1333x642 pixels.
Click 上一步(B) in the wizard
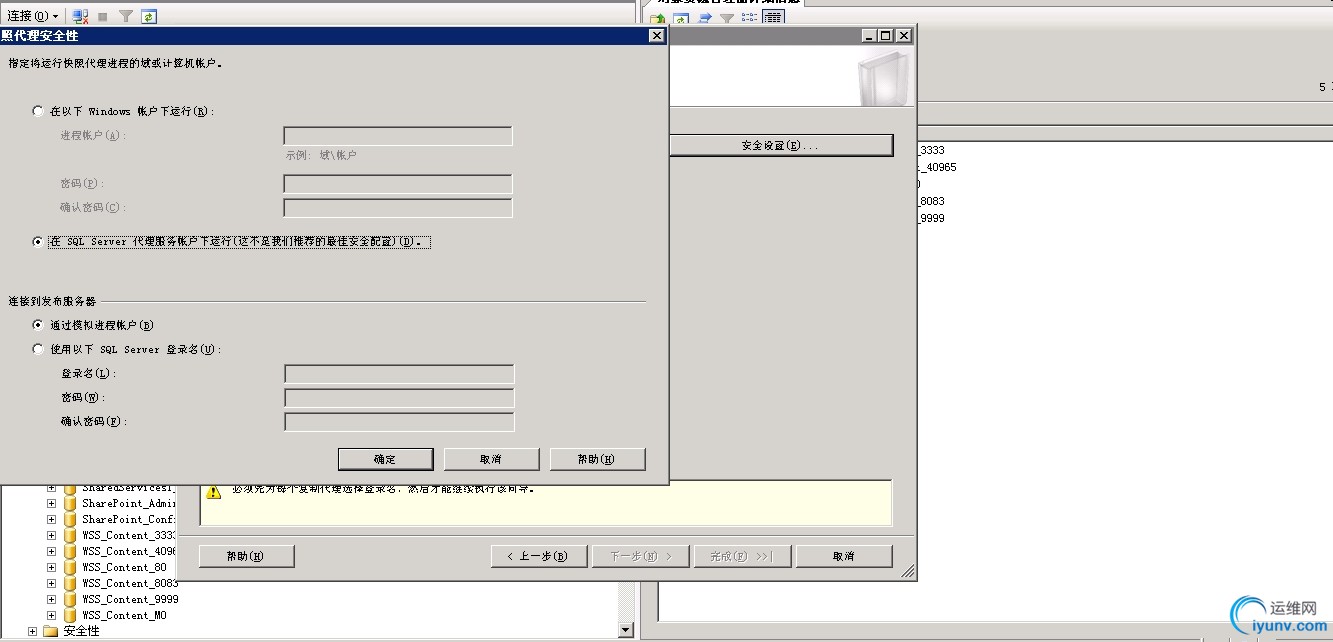(537, 556)
